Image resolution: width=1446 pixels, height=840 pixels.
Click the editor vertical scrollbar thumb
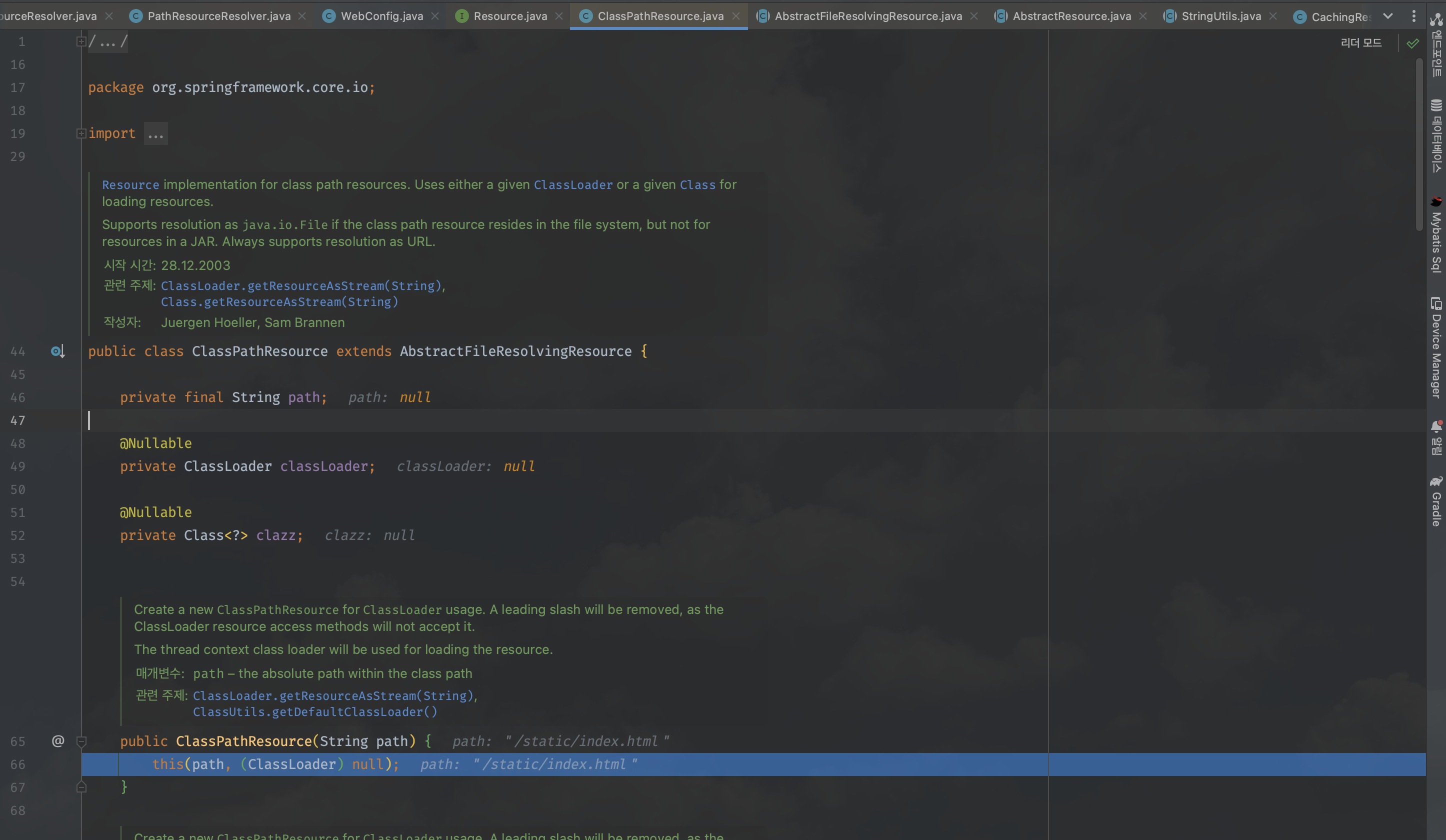pyautogui.click(x=1419, y=143)
